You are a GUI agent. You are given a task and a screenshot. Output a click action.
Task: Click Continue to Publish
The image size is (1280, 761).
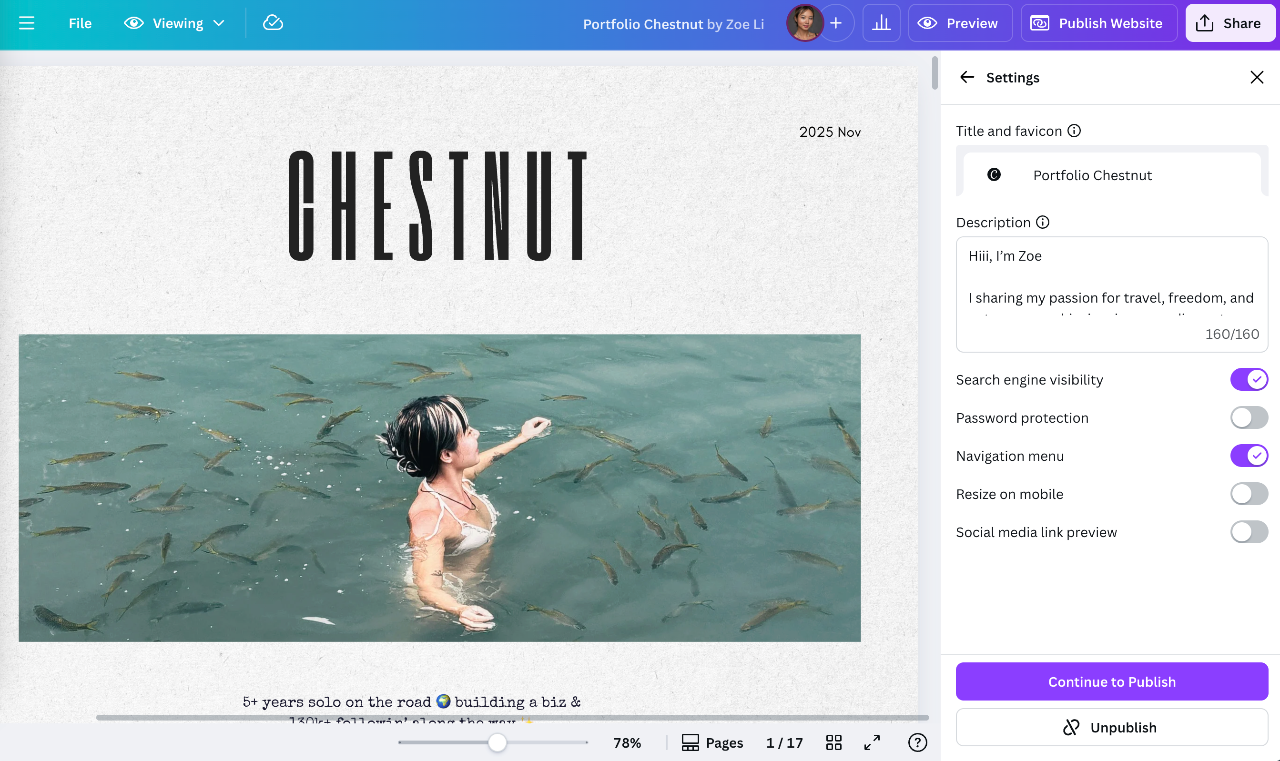(x=1112, y=682)
